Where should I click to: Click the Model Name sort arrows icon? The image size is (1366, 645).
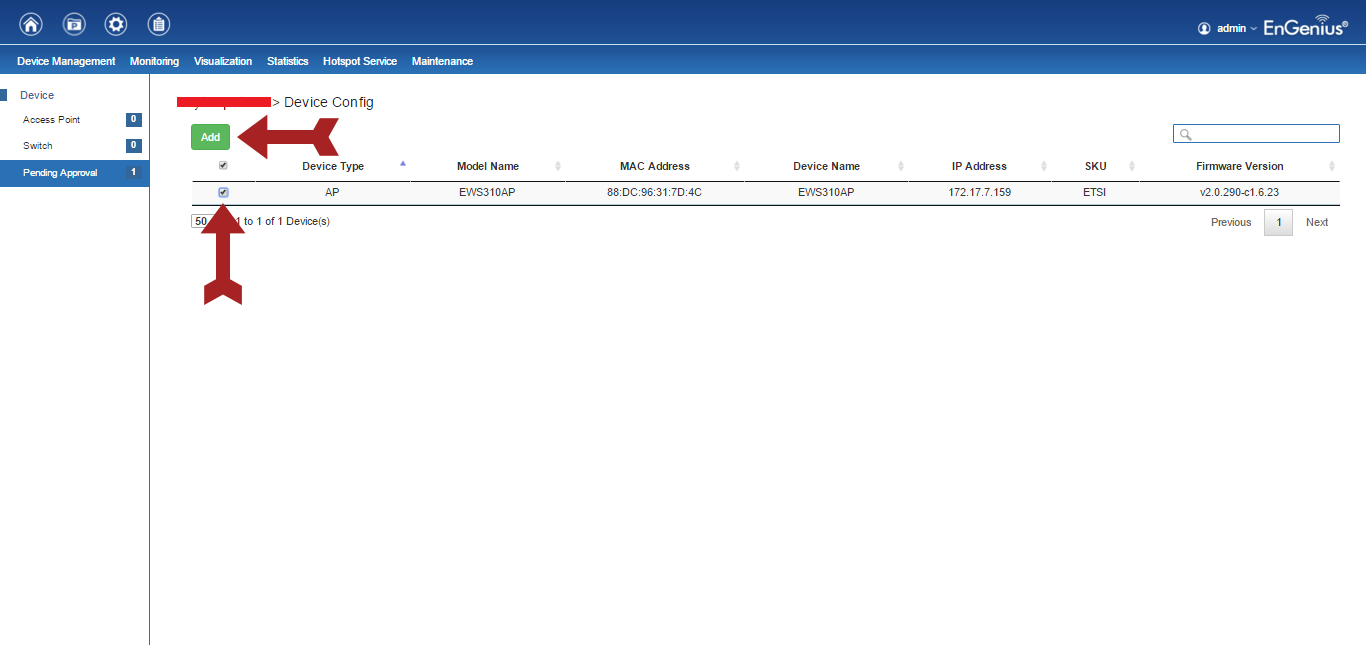(558, 166)
